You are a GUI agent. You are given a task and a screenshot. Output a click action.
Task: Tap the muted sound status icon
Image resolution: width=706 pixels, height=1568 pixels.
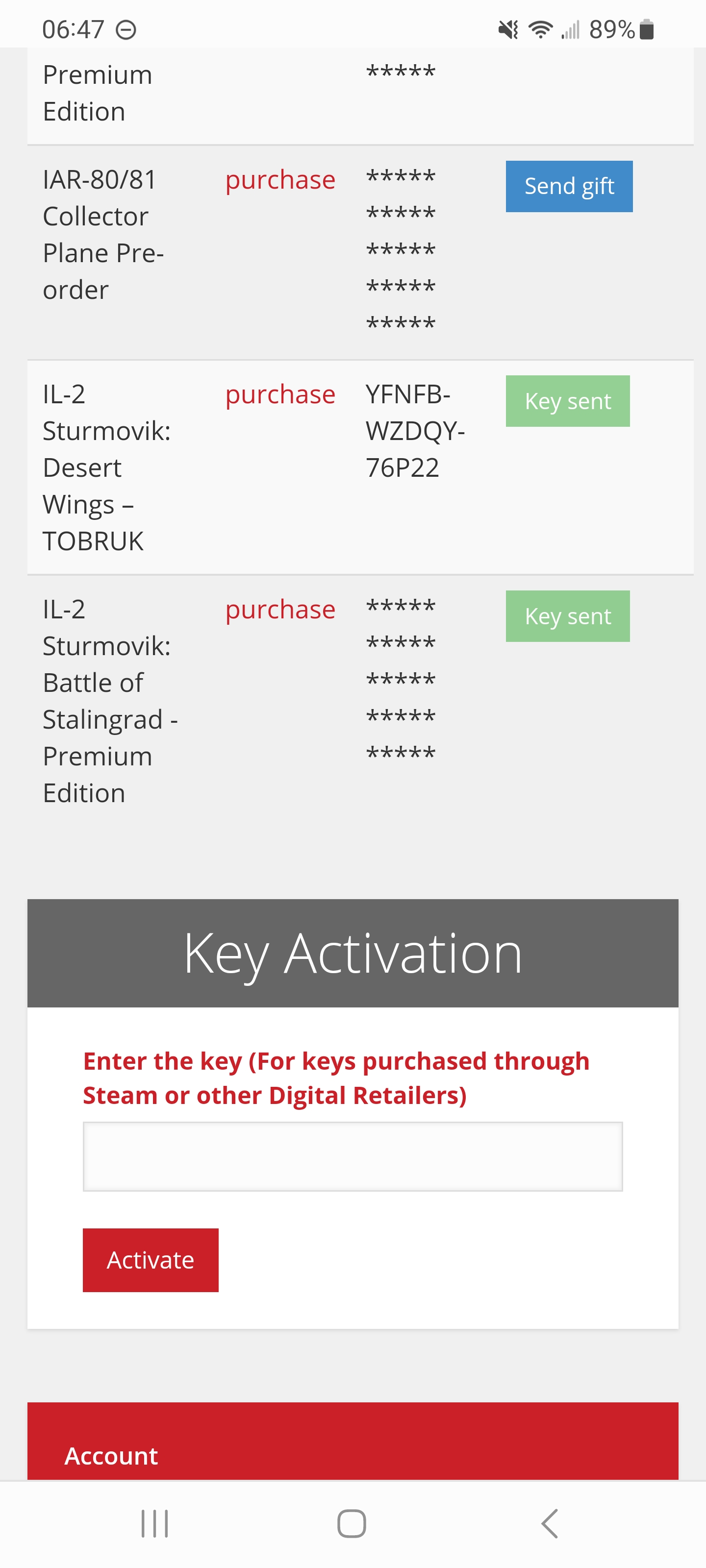[x=508, y=29]
